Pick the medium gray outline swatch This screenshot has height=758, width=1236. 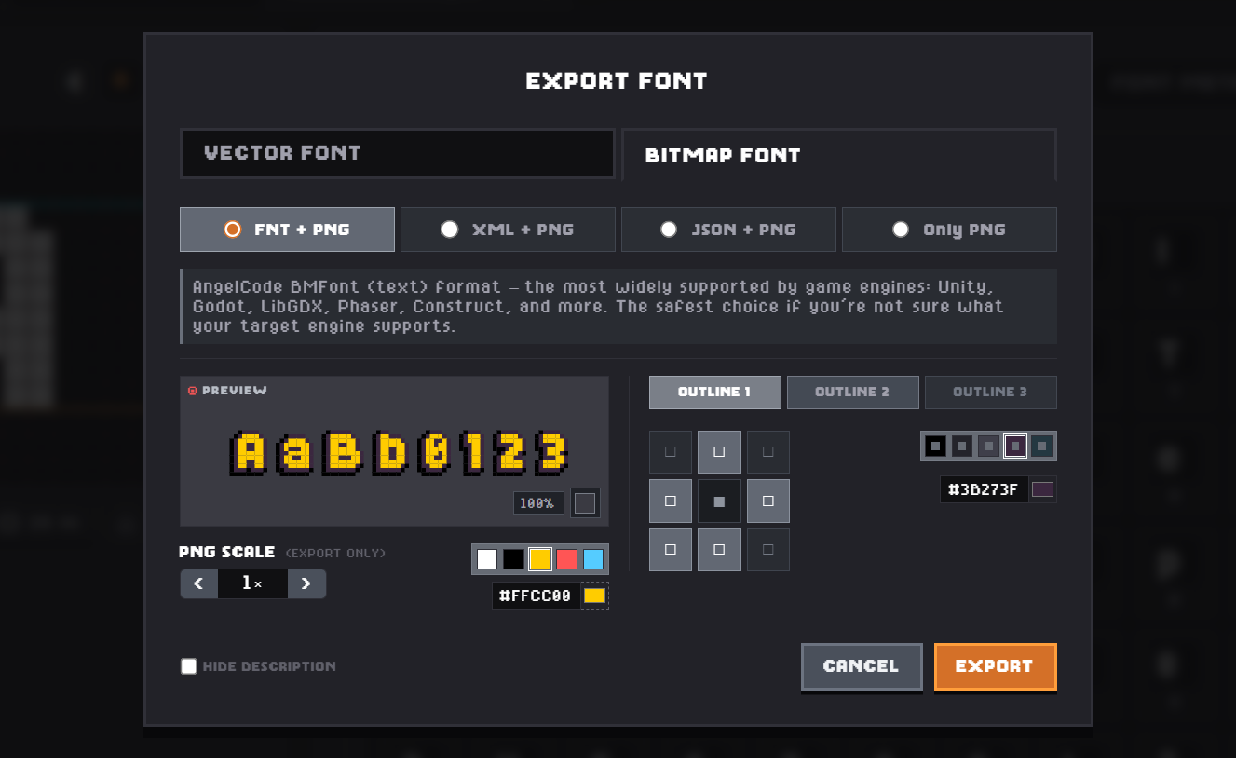tap(988, 446)
